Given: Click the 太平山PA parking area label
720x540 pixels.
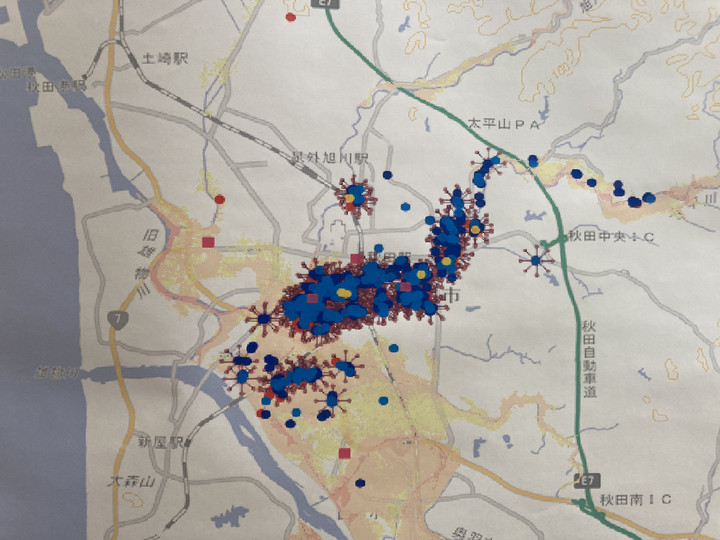Looking at the screenshot, I should point(503,123).
